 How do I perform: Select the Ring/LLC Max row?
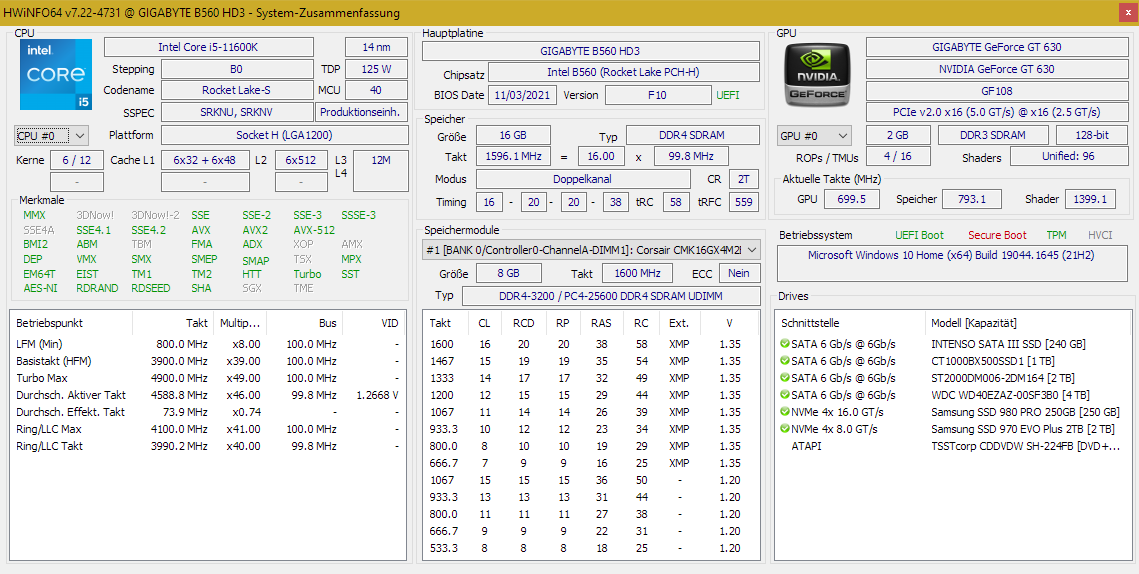[208, 429]
